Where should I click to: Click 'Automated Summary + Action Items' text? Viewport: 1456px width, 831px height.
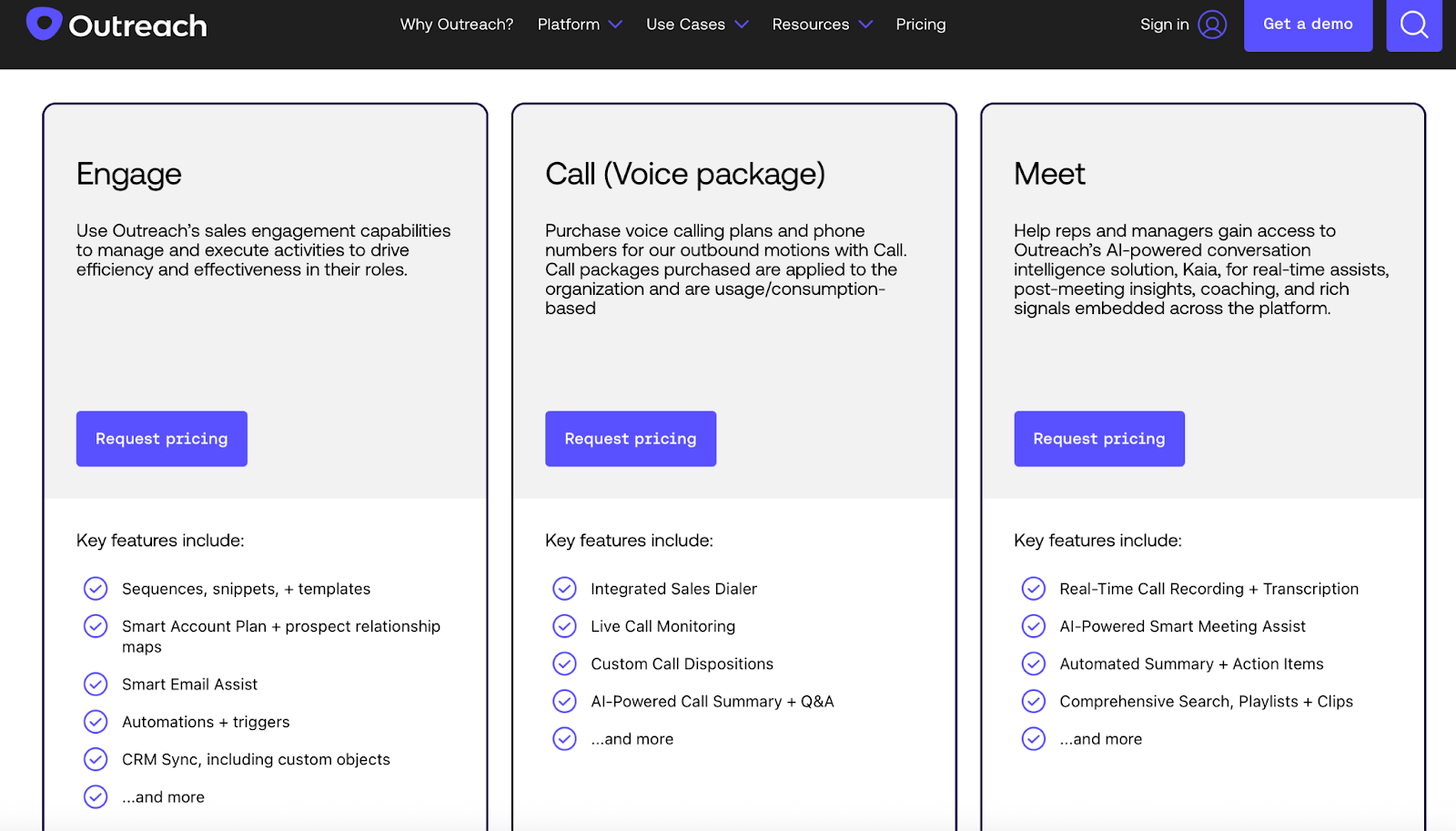click(1191, 664)
